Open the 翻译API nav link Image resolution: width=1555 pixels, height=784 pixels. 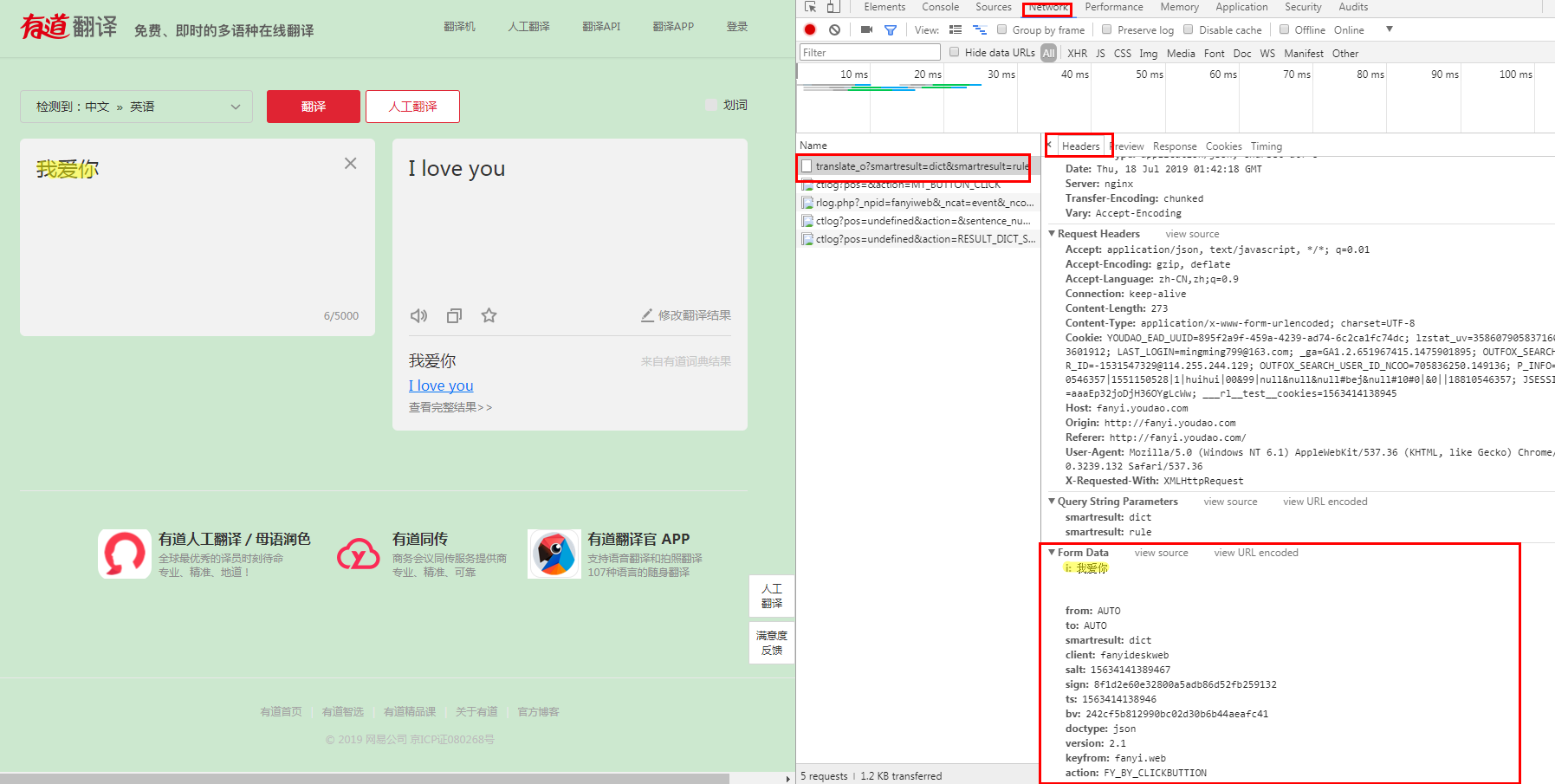[601, 27]
